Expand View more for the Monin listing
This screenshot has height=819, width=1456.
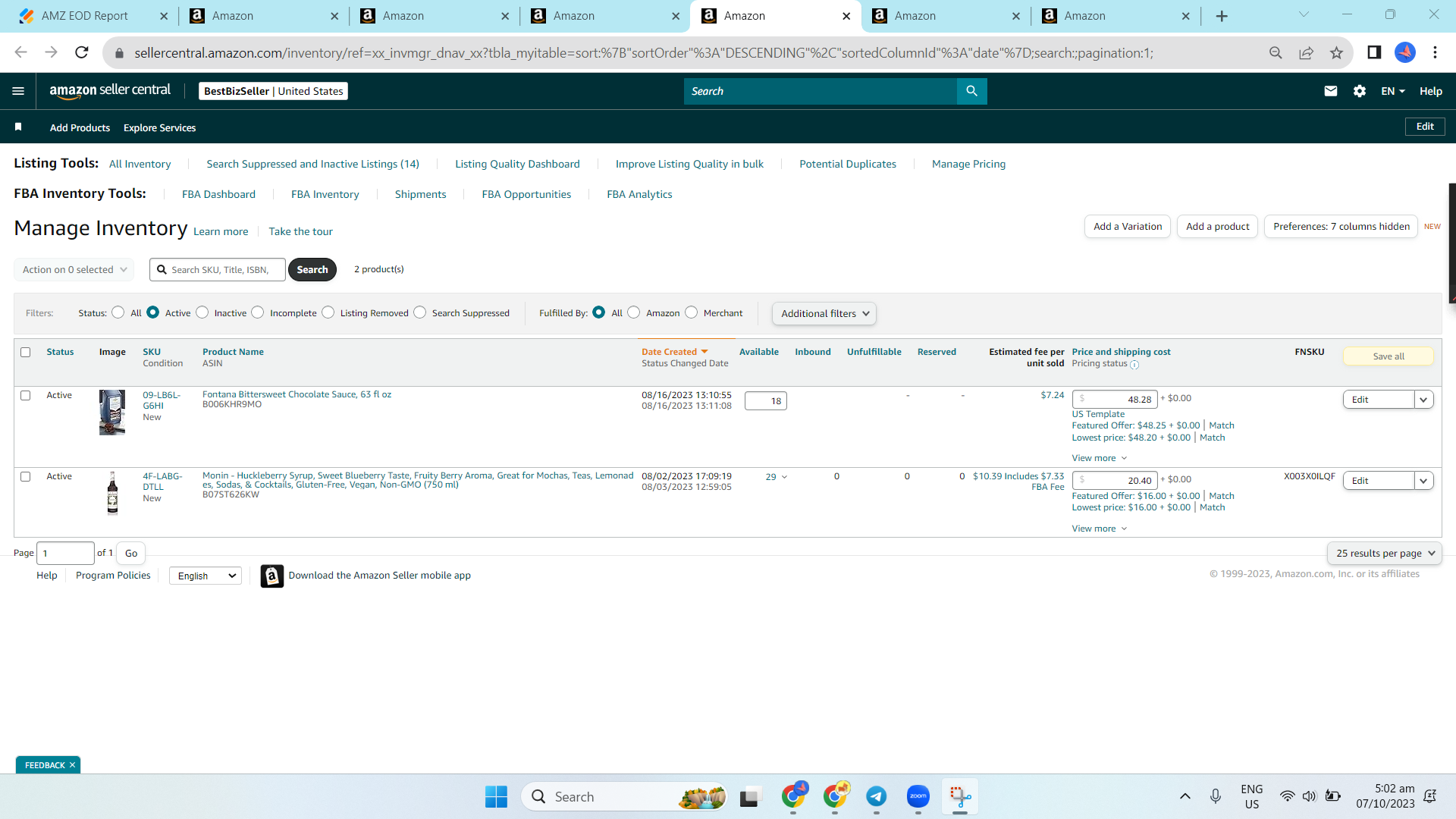(x=1099, y=529)
